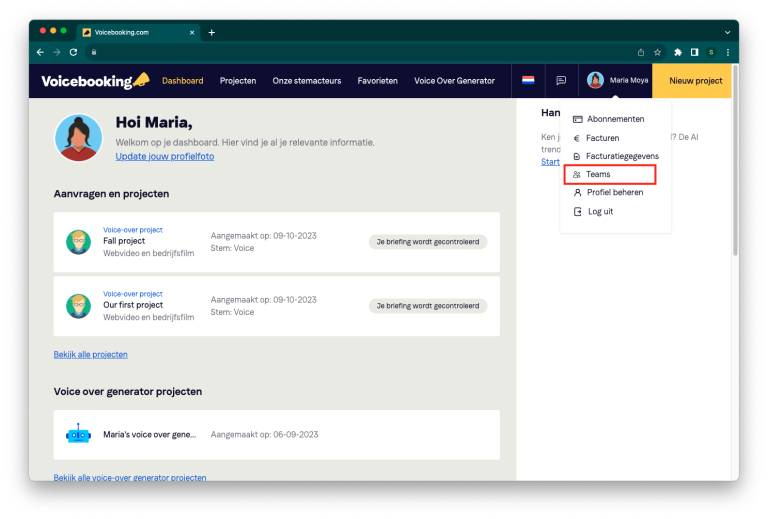Click the address bar lock icon

(x=94, y=52)
